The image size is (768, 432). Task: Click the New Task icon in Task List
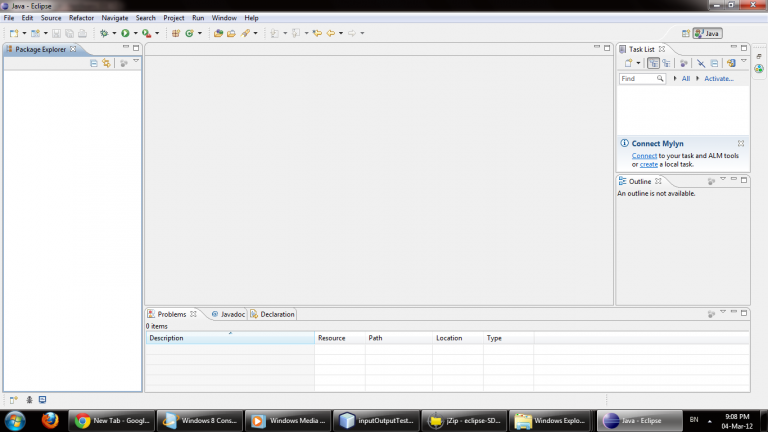tap(627, 63)
